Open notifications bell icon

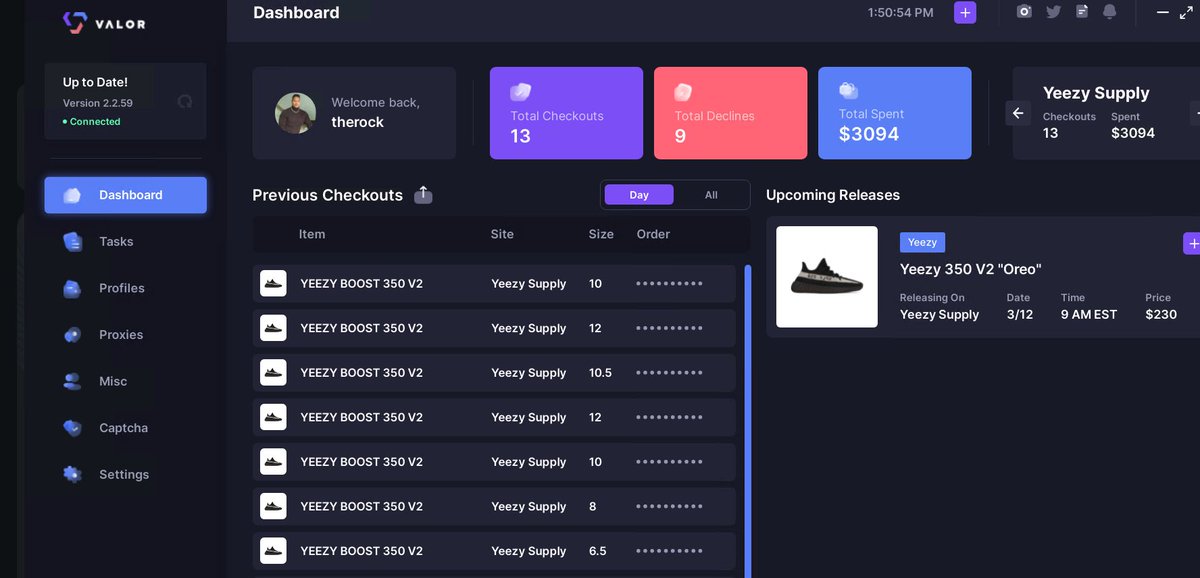[x=1109, y=12]
